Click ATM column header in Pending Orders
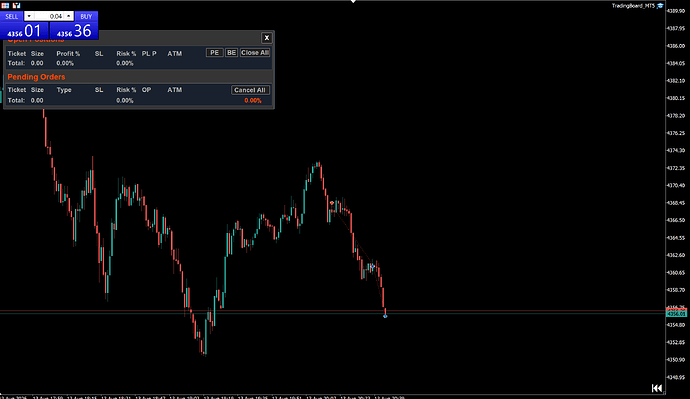690x399 pixels. click(175, 90)
